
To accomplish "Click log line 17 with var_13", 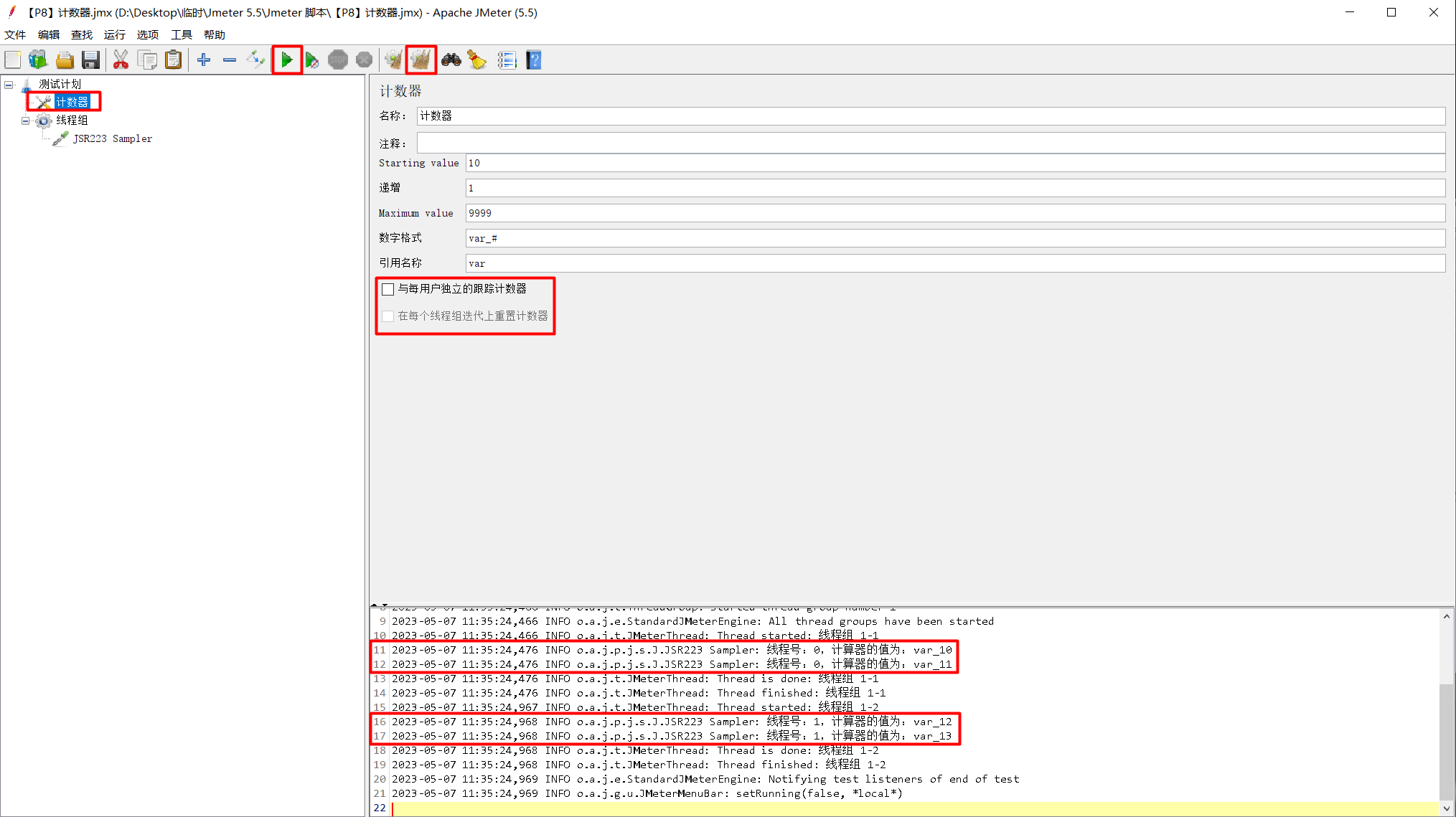I will coord(672,736).
